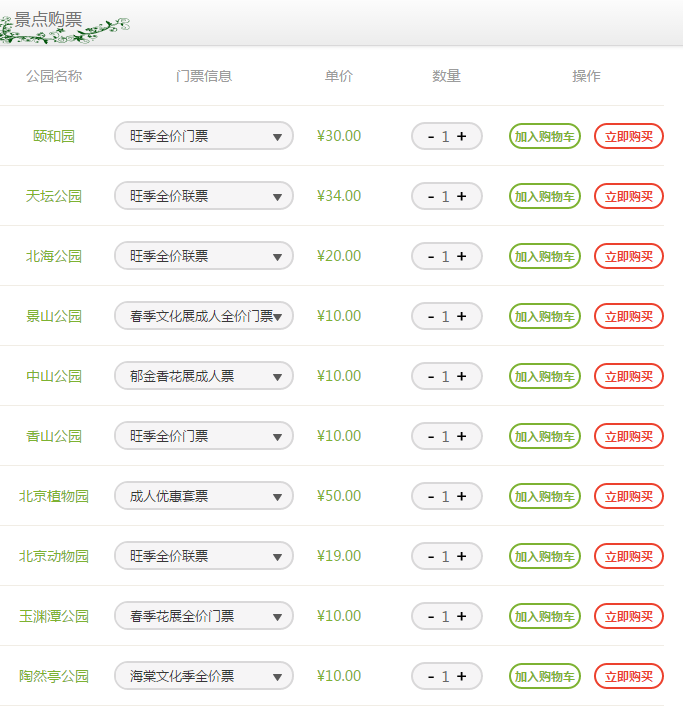
Task: Click 立即购买 for 香山公园
Action: pyautogui.click(x=629, y=436)
